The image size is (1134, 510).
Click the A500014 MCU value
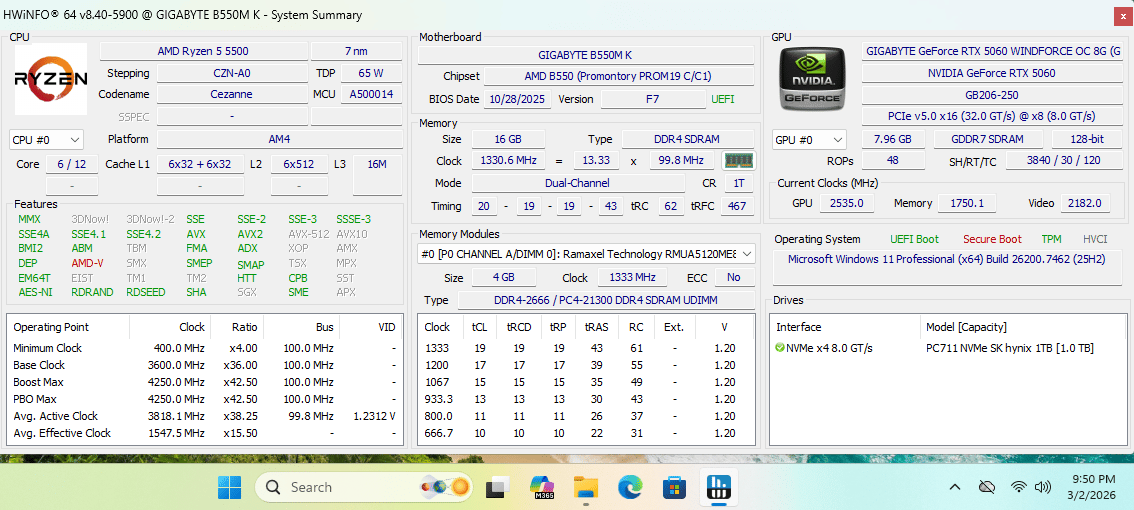pos(371,95)
